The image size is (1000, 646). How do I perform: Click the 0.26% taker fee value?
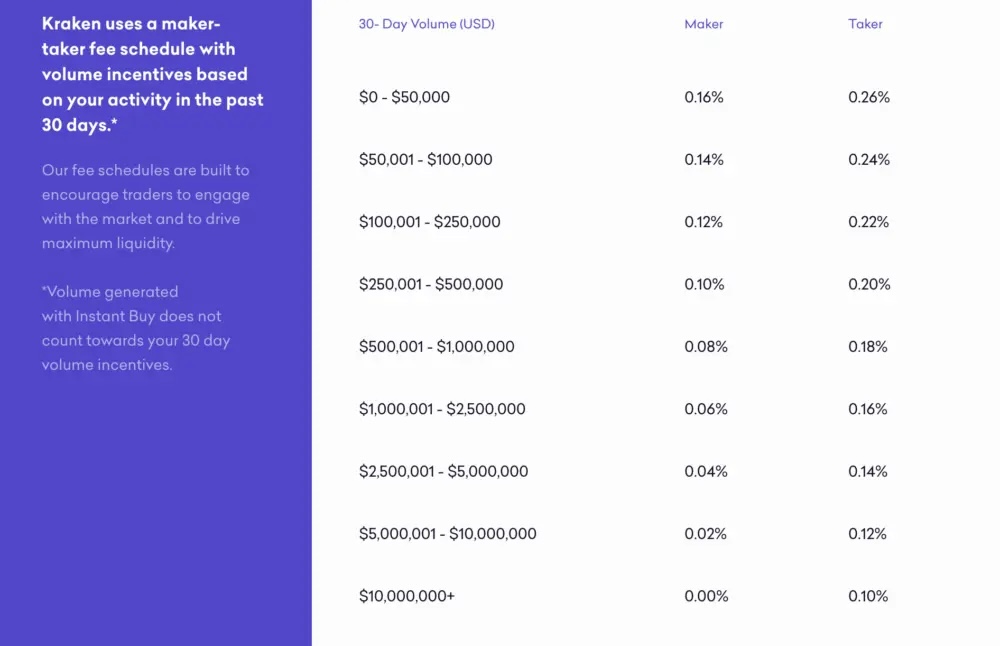pos(869,97)
